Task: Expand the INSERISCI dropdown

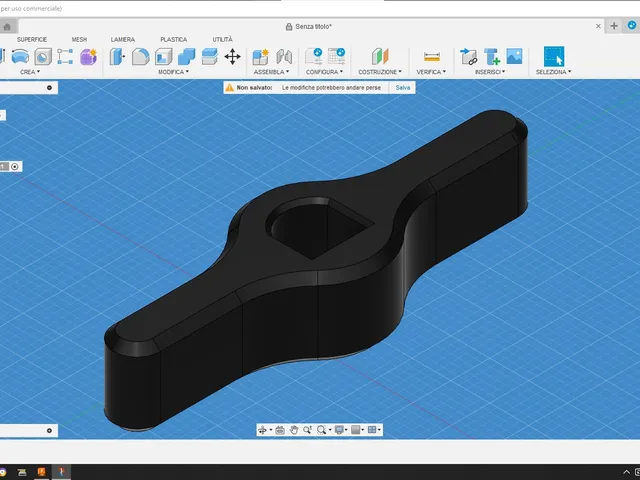Action: [490, 72]
